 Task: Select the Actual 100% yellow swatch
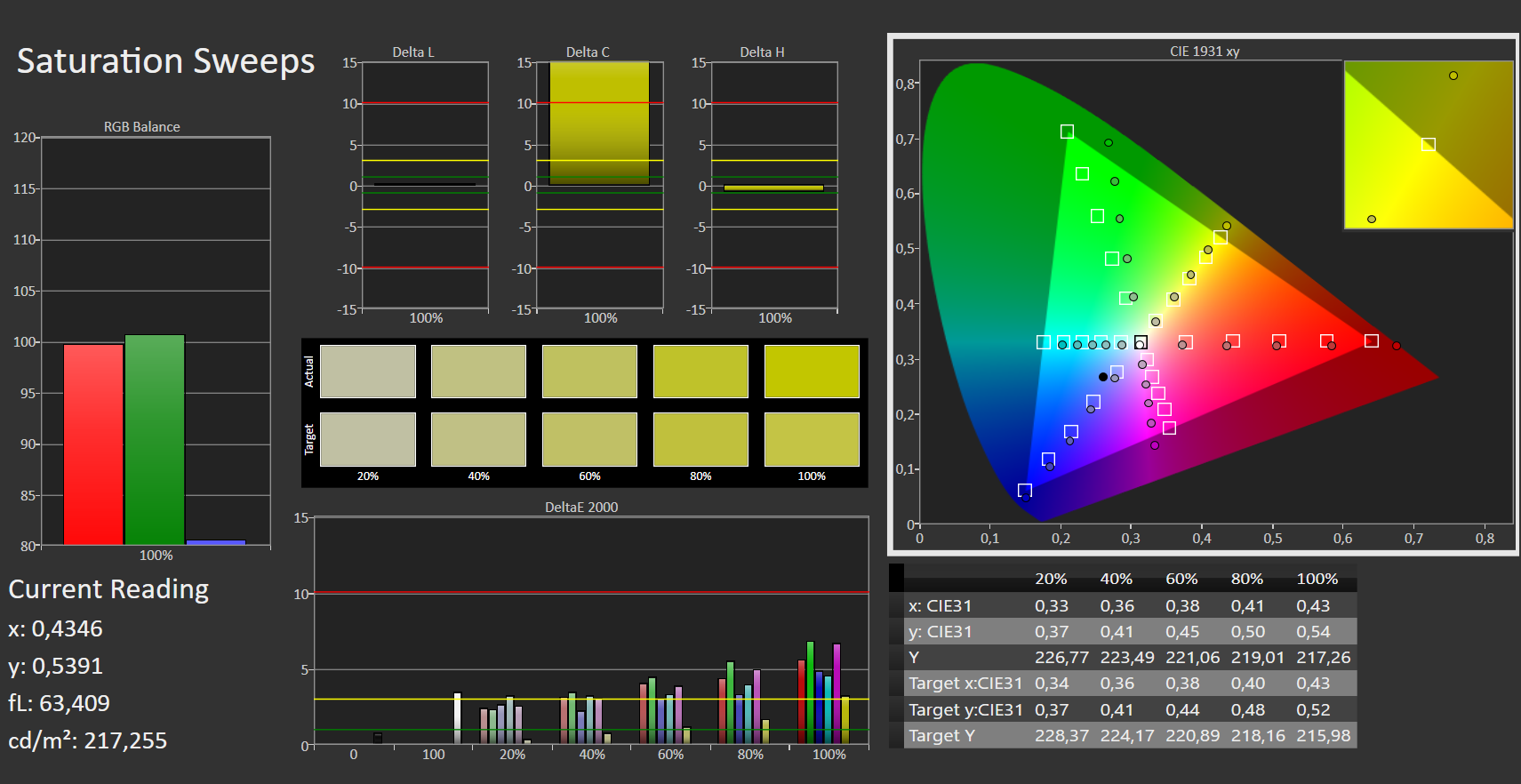click(x=811, y=372)
